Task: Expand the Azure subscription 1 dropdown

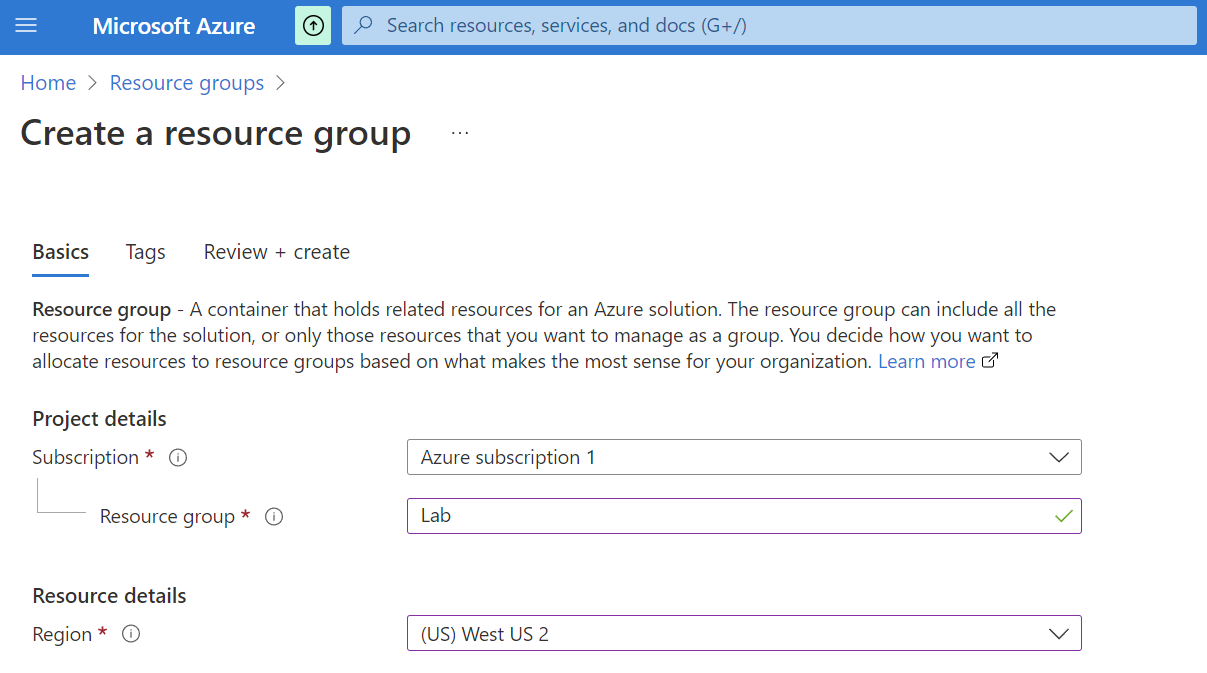Action: pos(743,457)
